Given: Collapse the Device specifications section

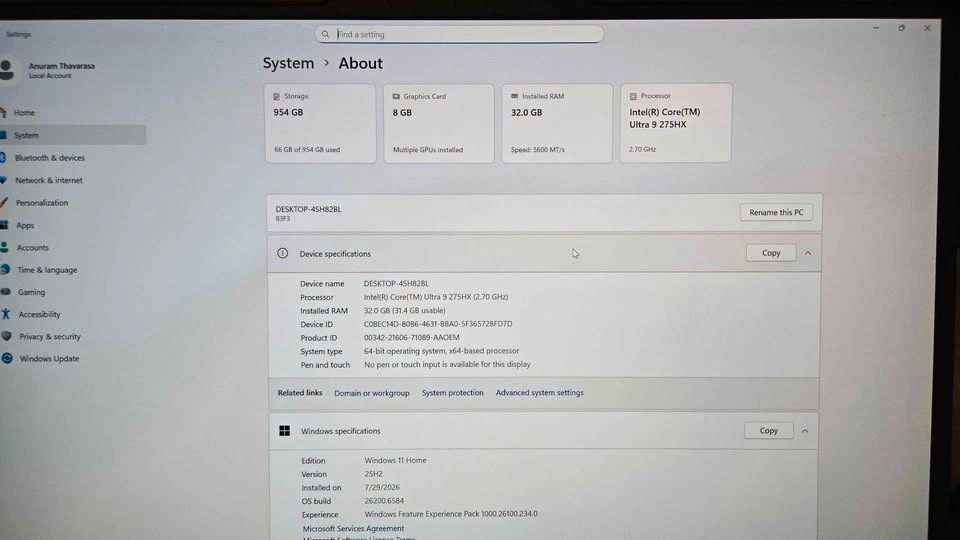Looking at the screenshot, I should click(808, 253).
